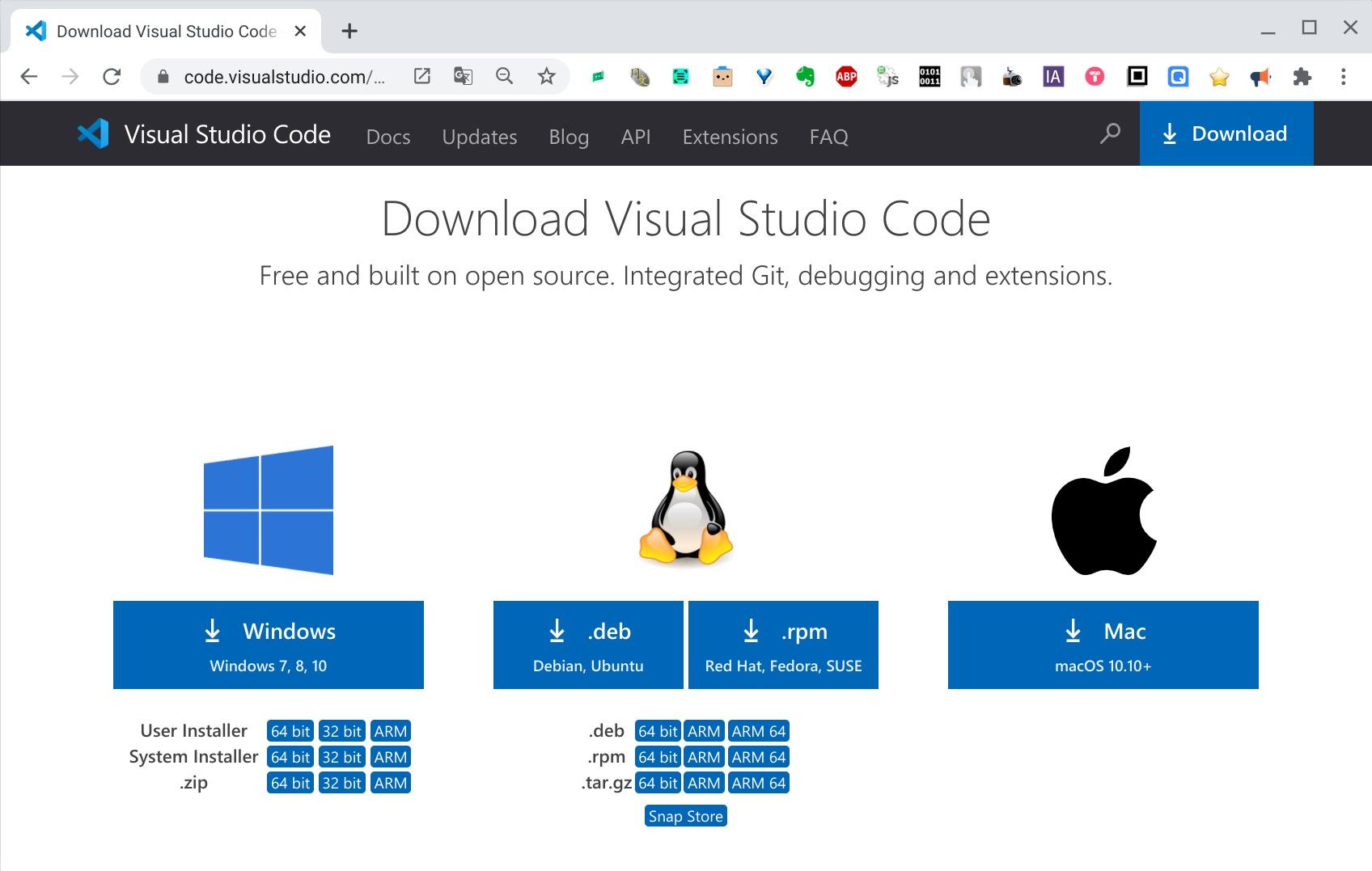Select the Snap Store link

[686, 816]
